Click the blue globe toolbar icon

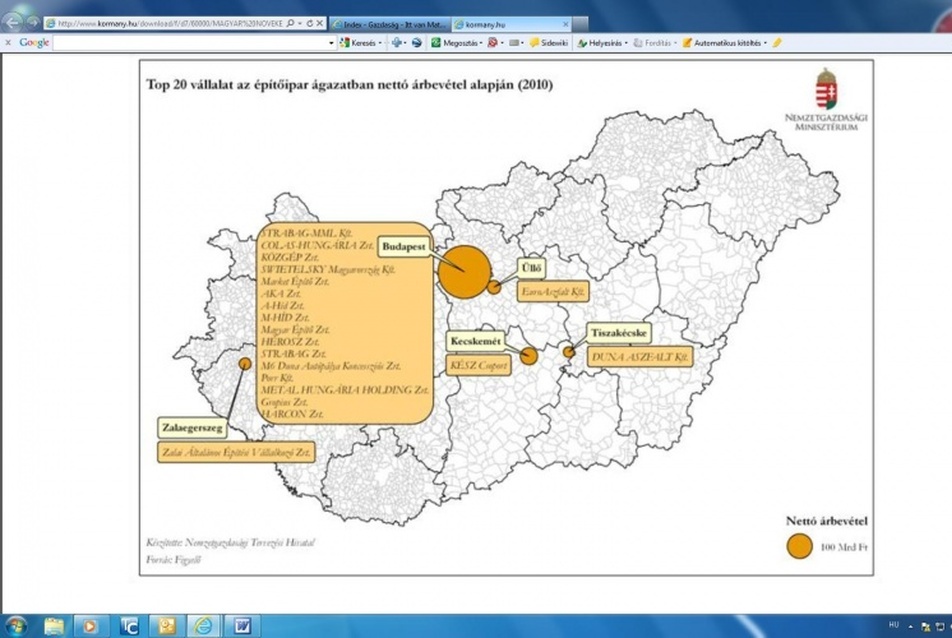(x=417, y=42)
